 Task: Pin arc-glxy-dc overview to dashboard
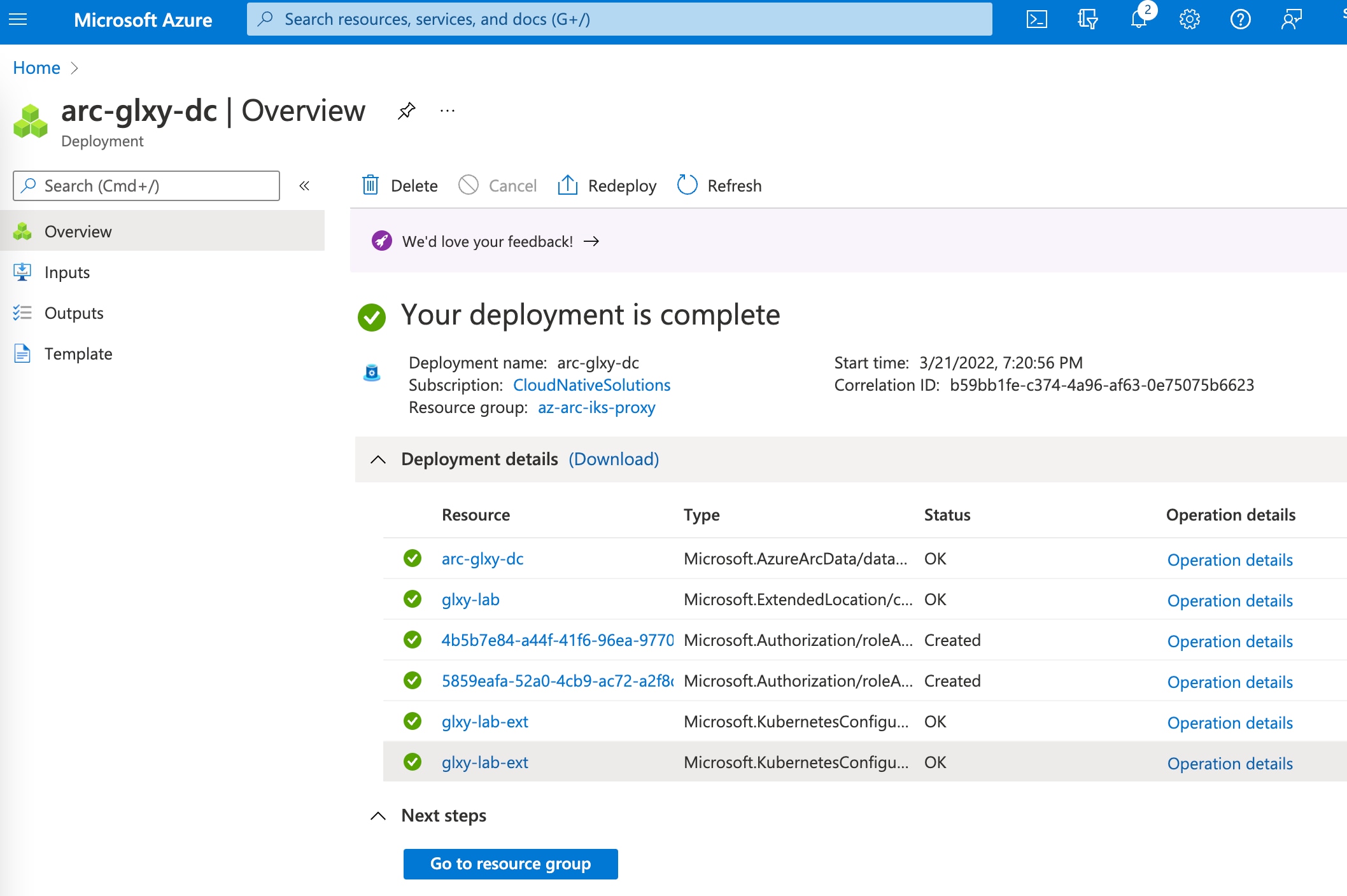point(406,111)
